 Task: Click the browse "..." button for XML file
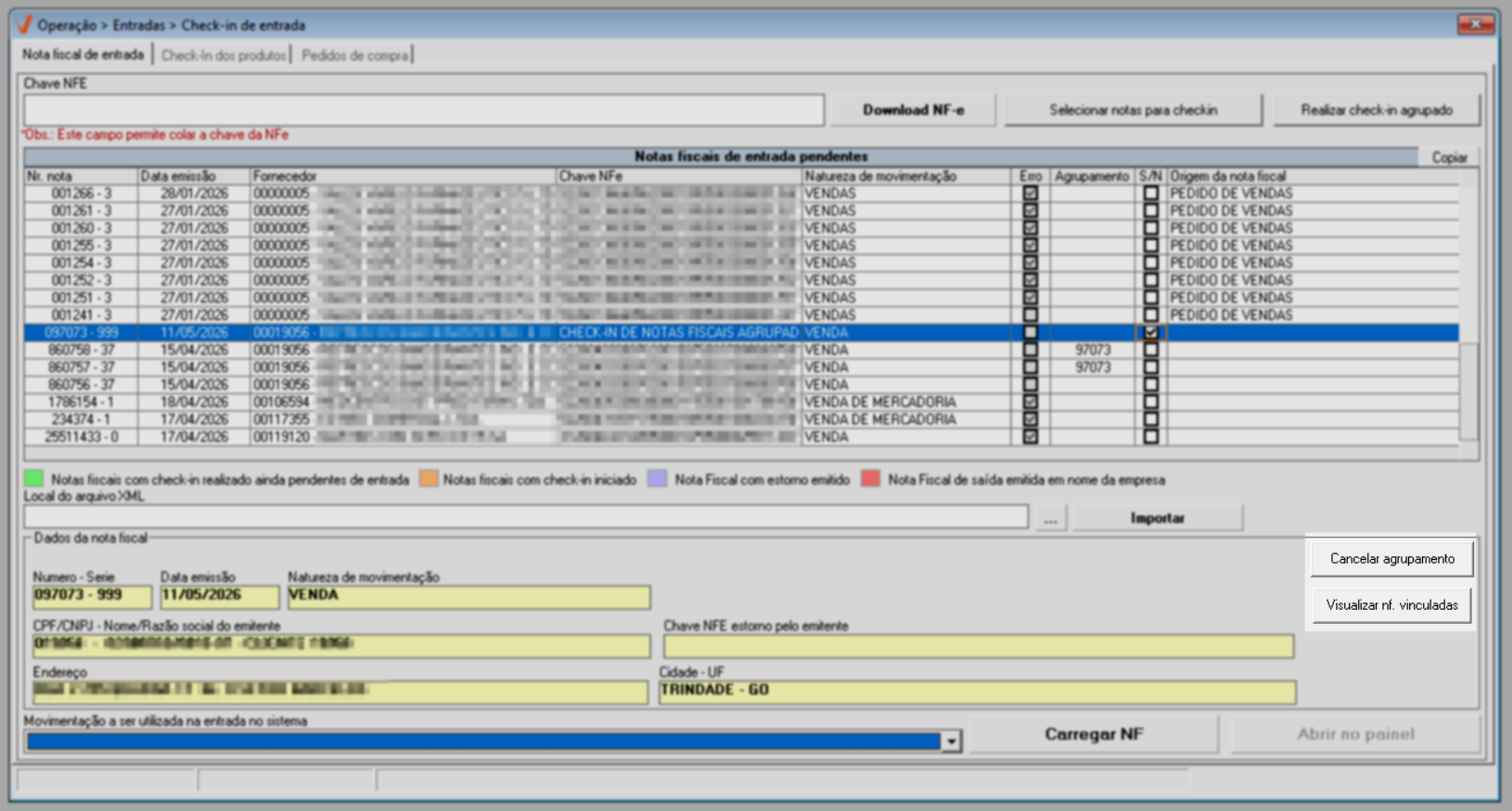[x=1050, y=518]
